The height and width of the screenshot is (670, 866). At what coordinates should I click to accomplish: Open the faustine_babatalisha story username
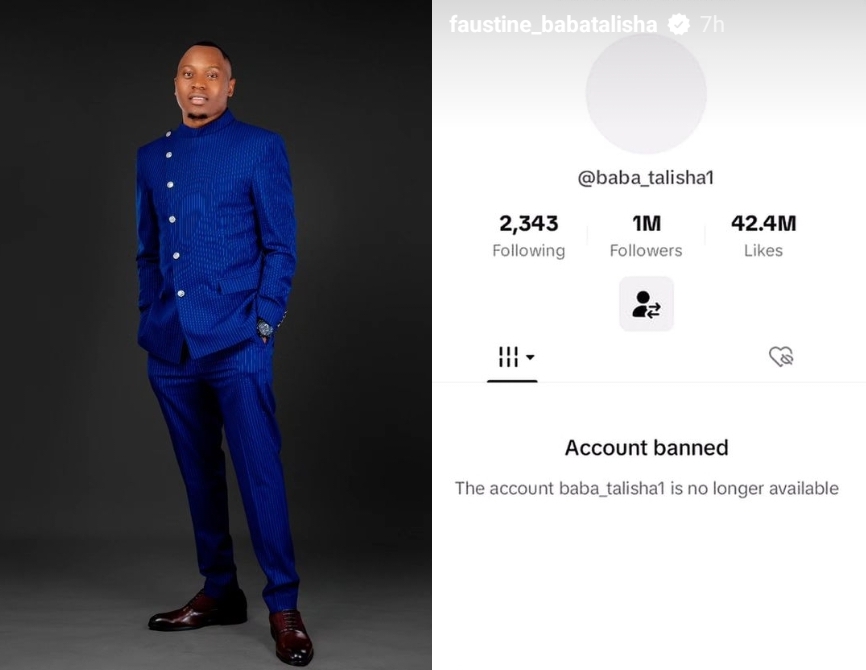553,24
